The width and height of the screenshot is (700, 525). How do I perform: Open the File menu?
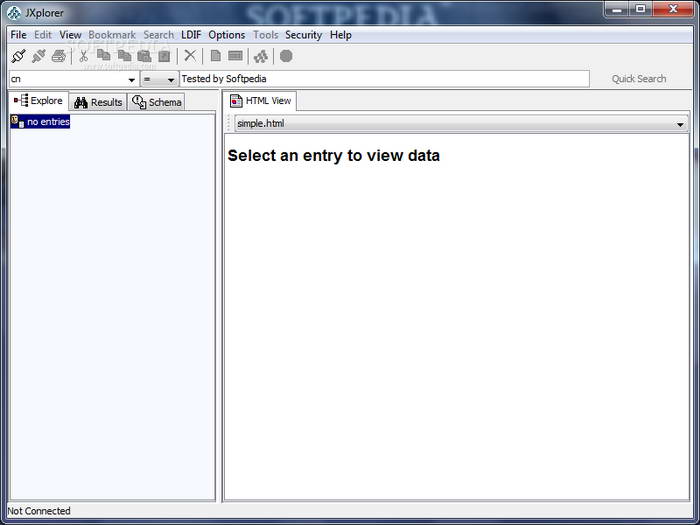coord(18,35)
